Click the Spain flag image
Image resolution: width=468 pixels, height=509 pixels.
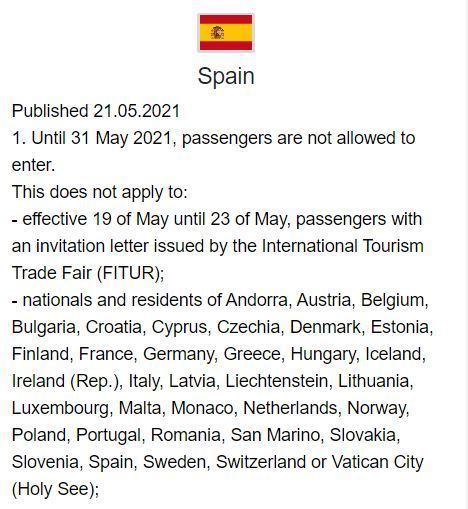226,32
